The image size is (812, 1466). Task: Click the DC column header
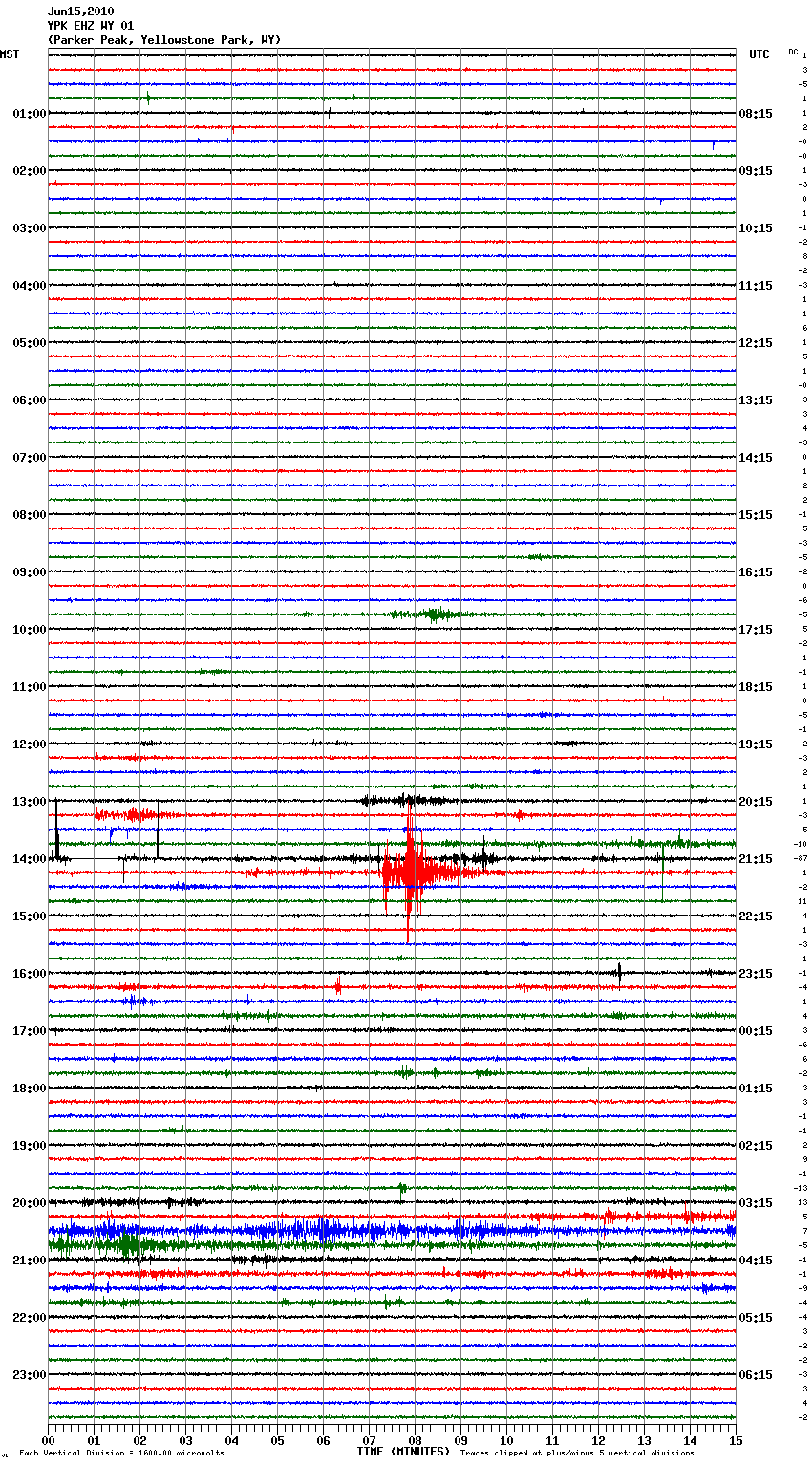(793, 52)
